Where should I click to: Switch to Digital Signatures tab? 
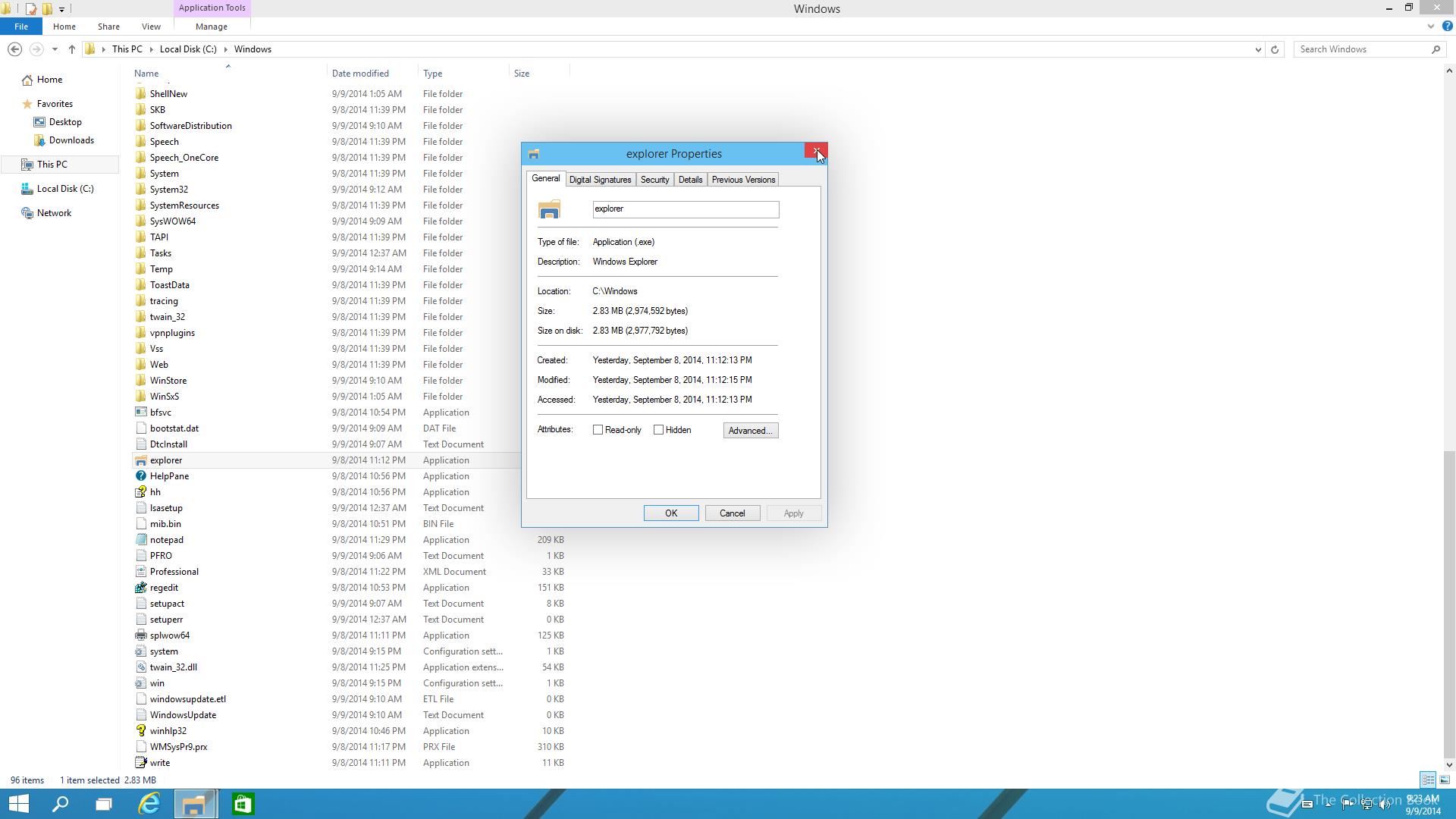pos(600,180)
